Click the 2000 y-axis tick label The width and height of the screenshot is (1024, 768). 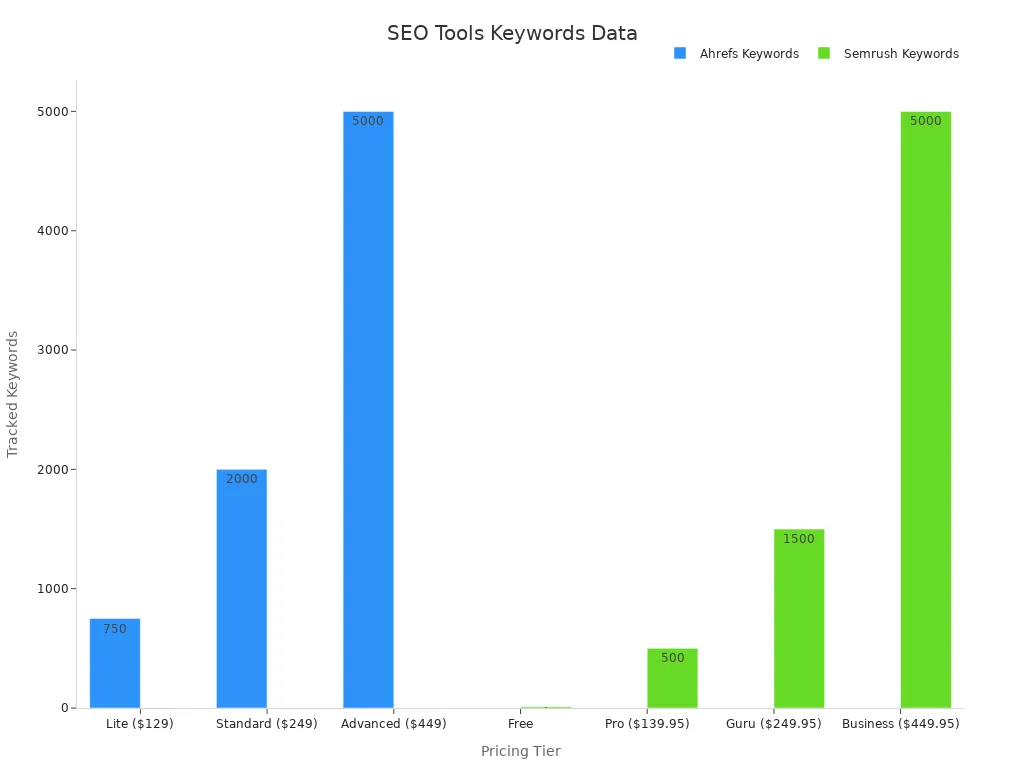(x=53, y=470)
